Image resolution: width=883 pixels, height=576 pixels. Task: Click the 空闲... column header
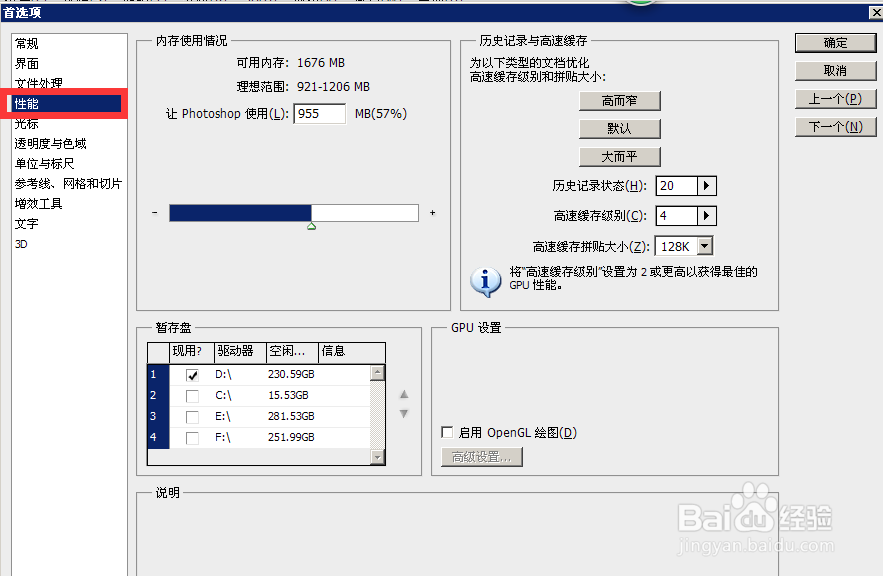[x=292, y=352]
